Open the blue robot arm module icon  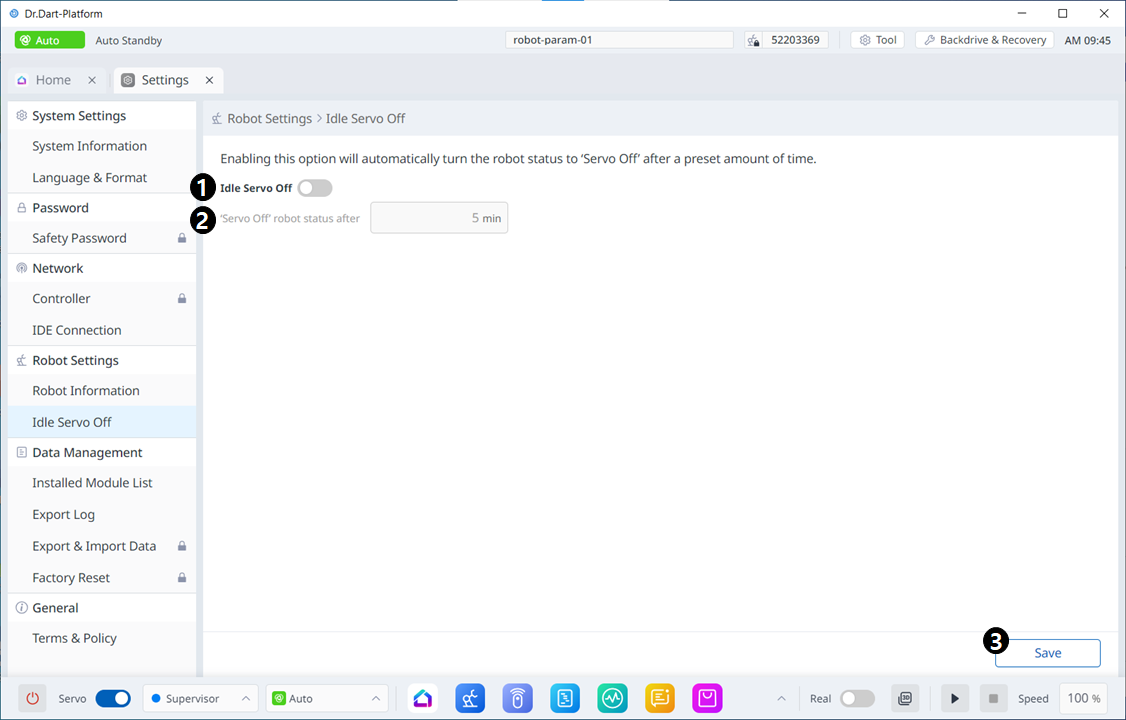pos(470,698)
